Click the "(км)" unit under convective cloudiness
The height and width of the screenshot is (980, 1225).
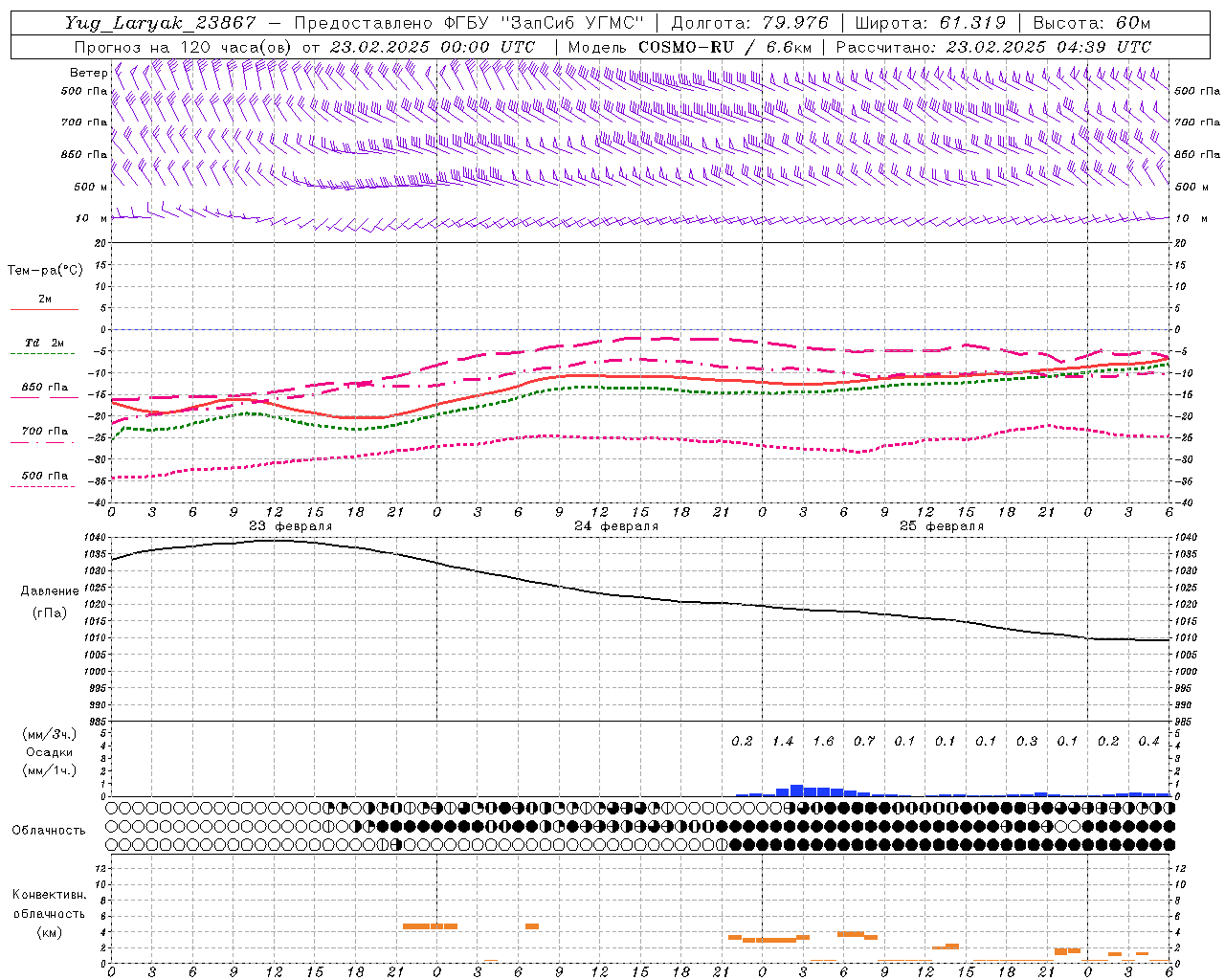click(49, 932)
